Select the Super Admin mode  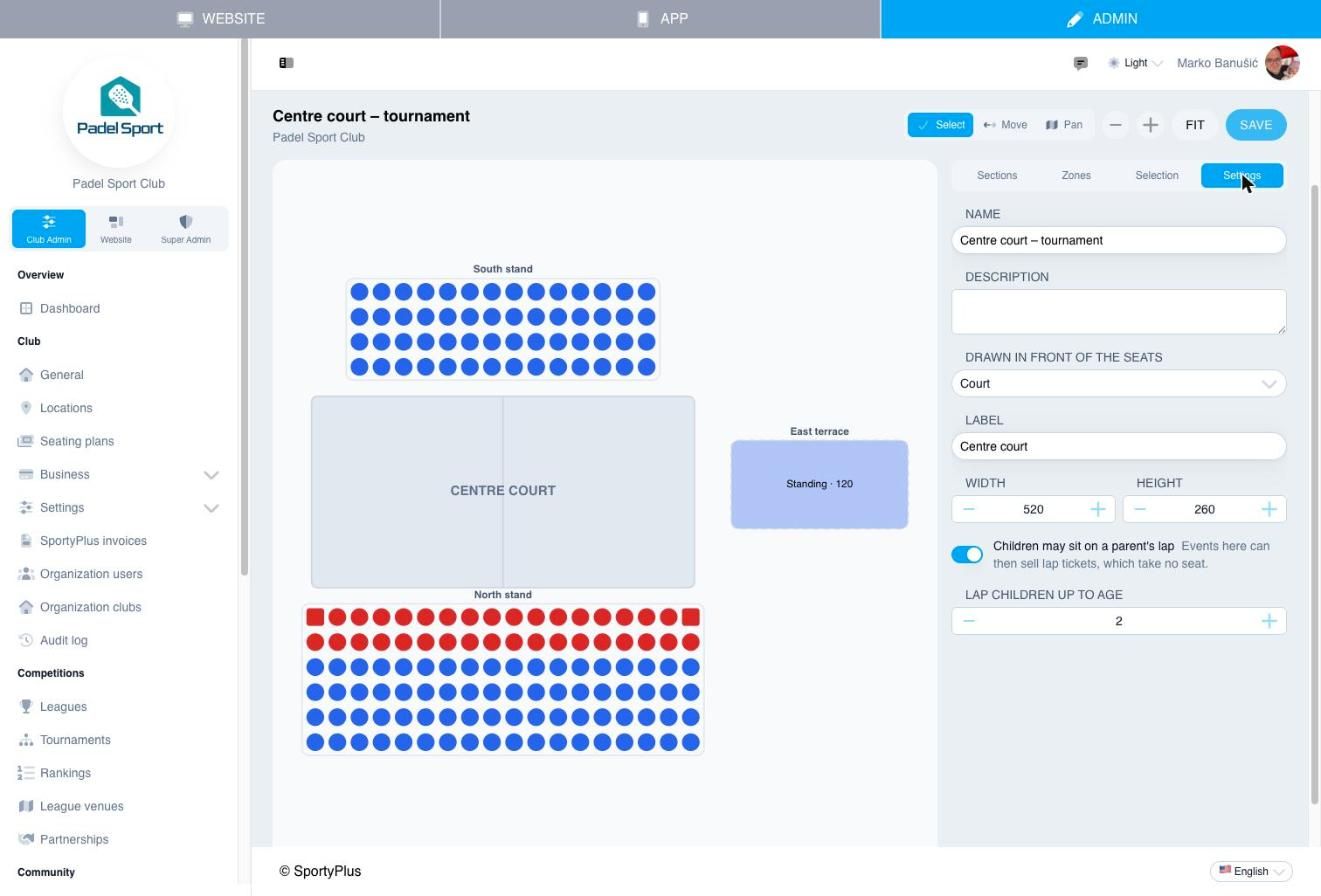click(186, 228)
